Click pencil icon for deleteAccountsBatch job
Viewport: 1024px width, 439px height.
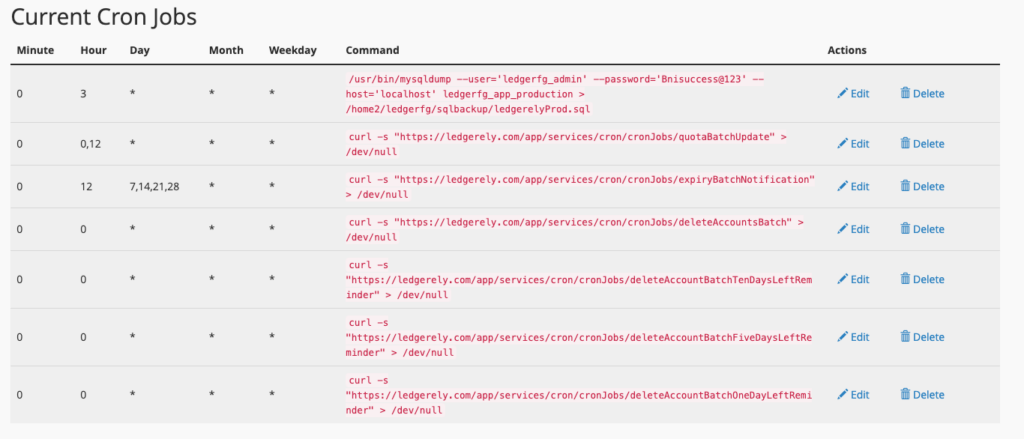tap(842, 229)
